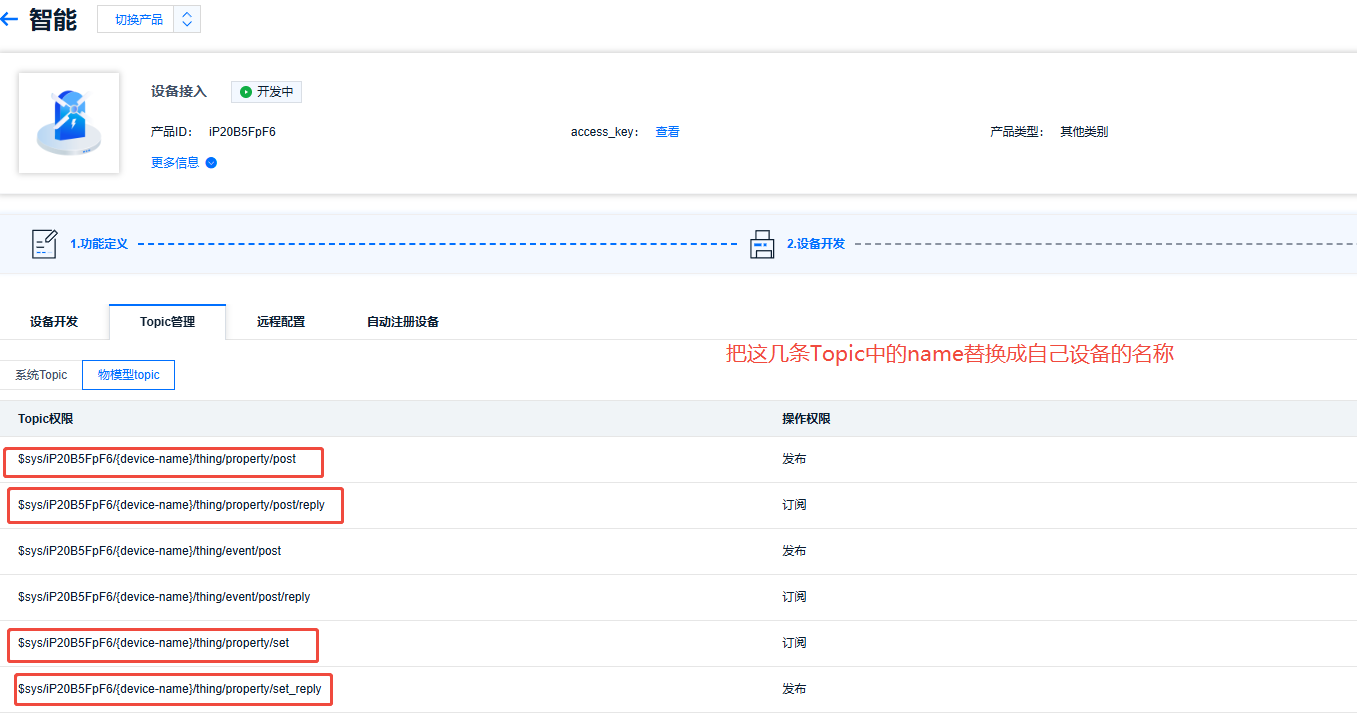This screenshot has height=728, width=1357.
Task: Click 查看 link for access_key
Action: pyautogui.click(x=667, y=132)
